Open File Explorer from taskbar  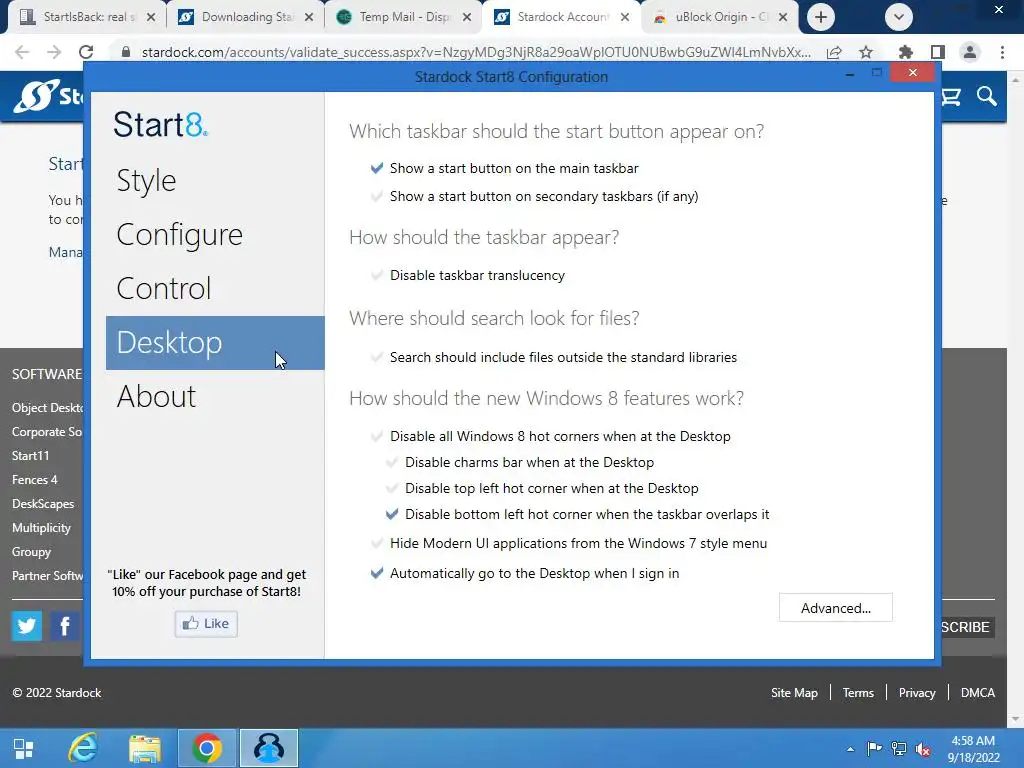(x=145, y=748)
